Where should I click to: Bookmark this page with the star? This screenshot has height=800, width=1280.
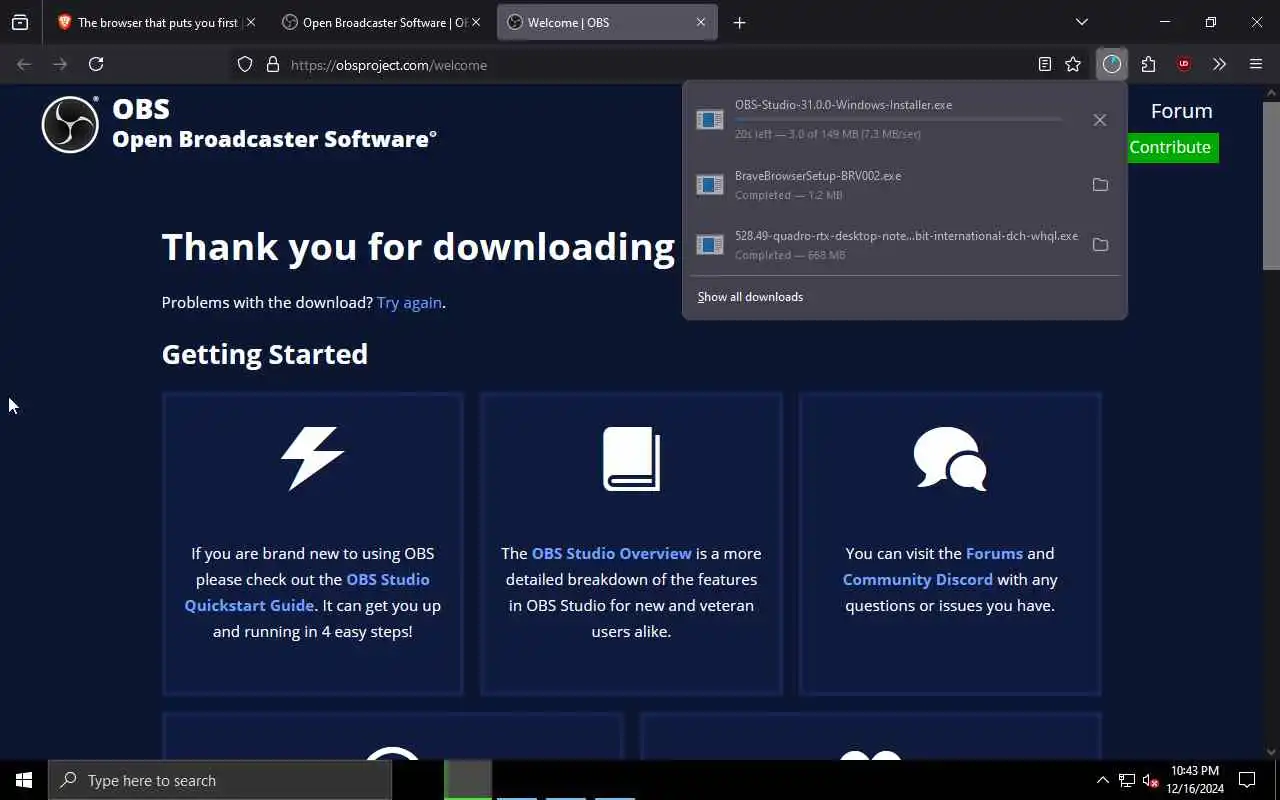click(1073, 64)
